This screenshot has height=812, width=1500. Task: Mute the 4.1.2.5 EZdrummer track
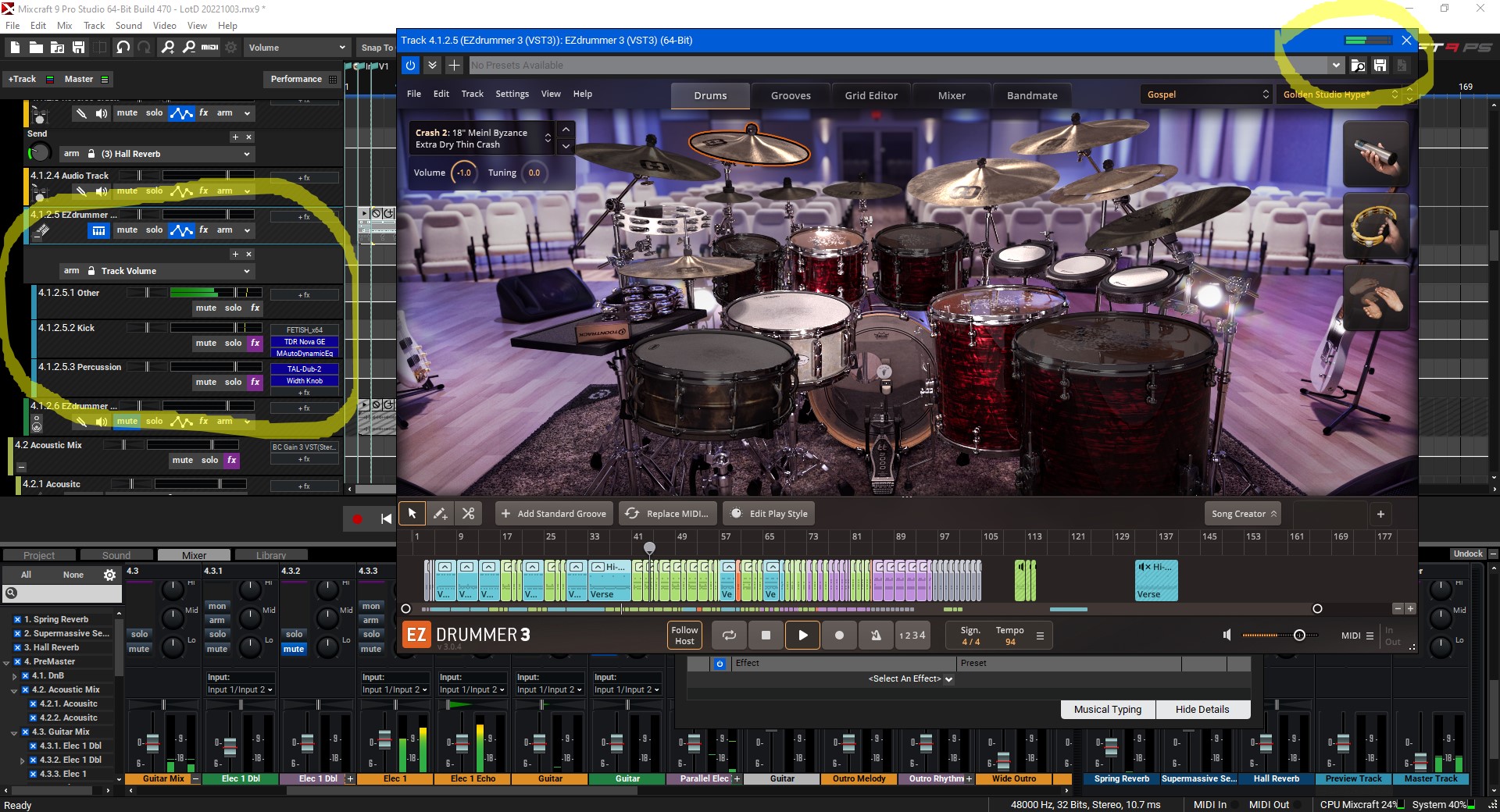127,230
